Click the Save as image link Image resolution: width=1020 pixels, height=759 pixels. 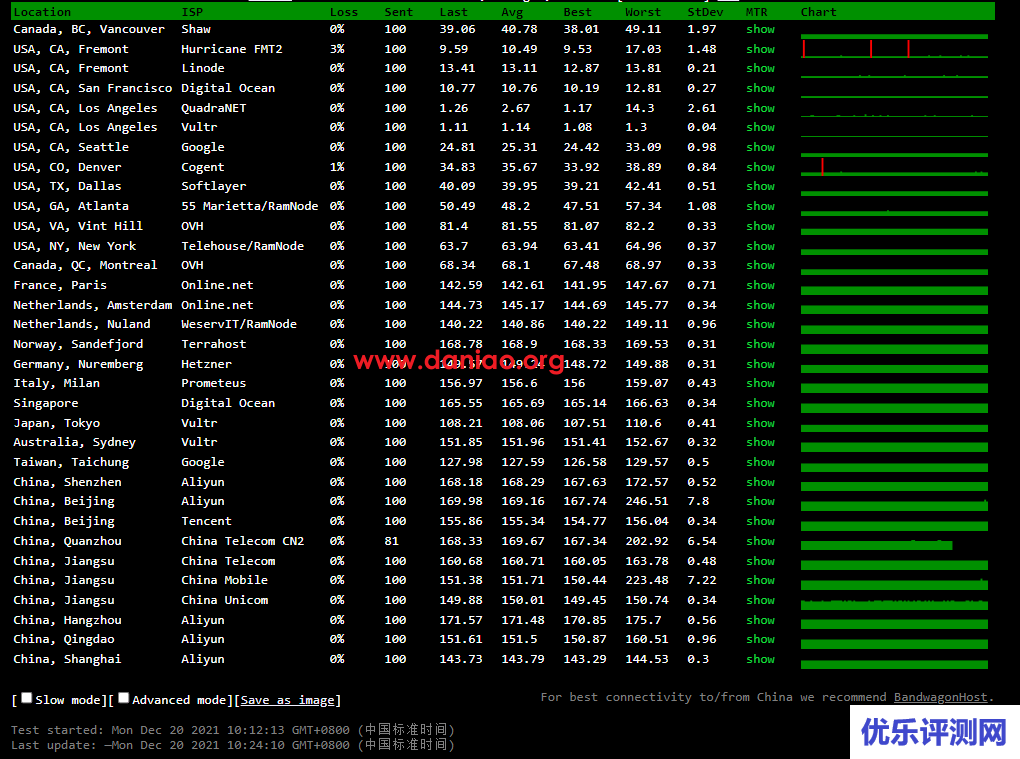pos(288,700)
